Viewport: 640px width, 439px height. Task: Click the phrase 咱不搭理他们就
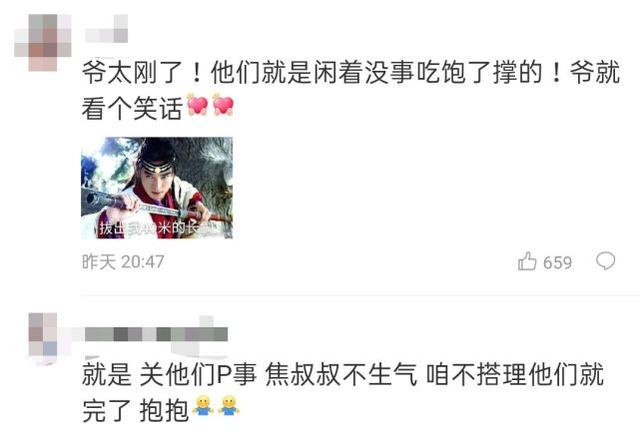coord(515,374)
